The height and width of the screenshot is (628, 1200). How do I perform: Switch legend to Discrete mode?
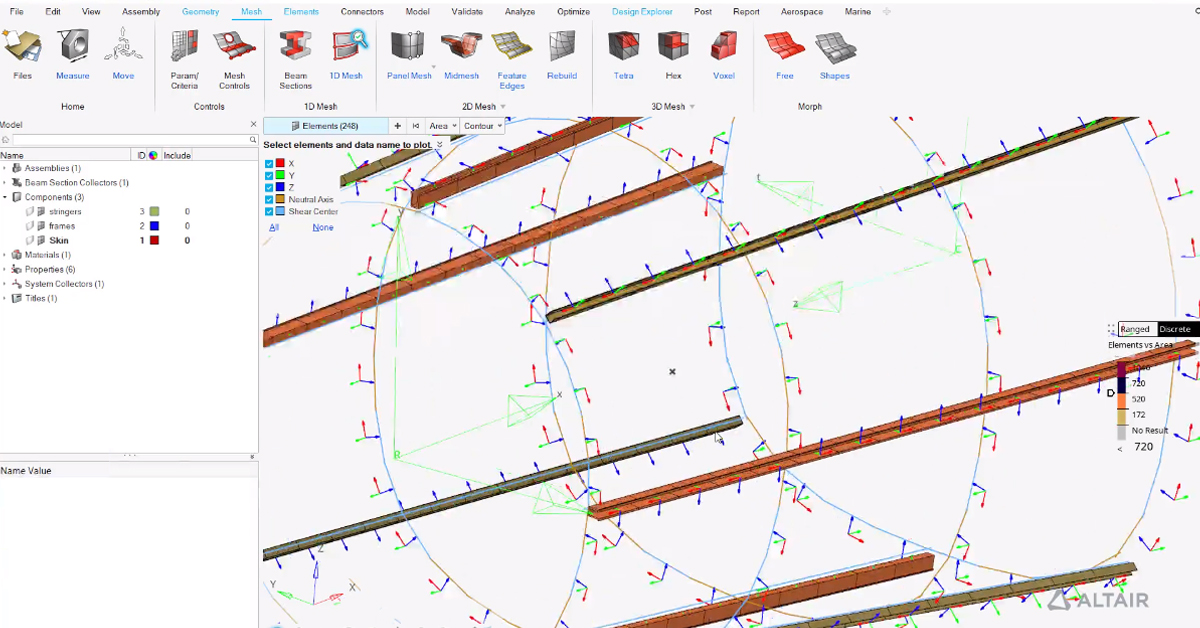pos(1175,329)
